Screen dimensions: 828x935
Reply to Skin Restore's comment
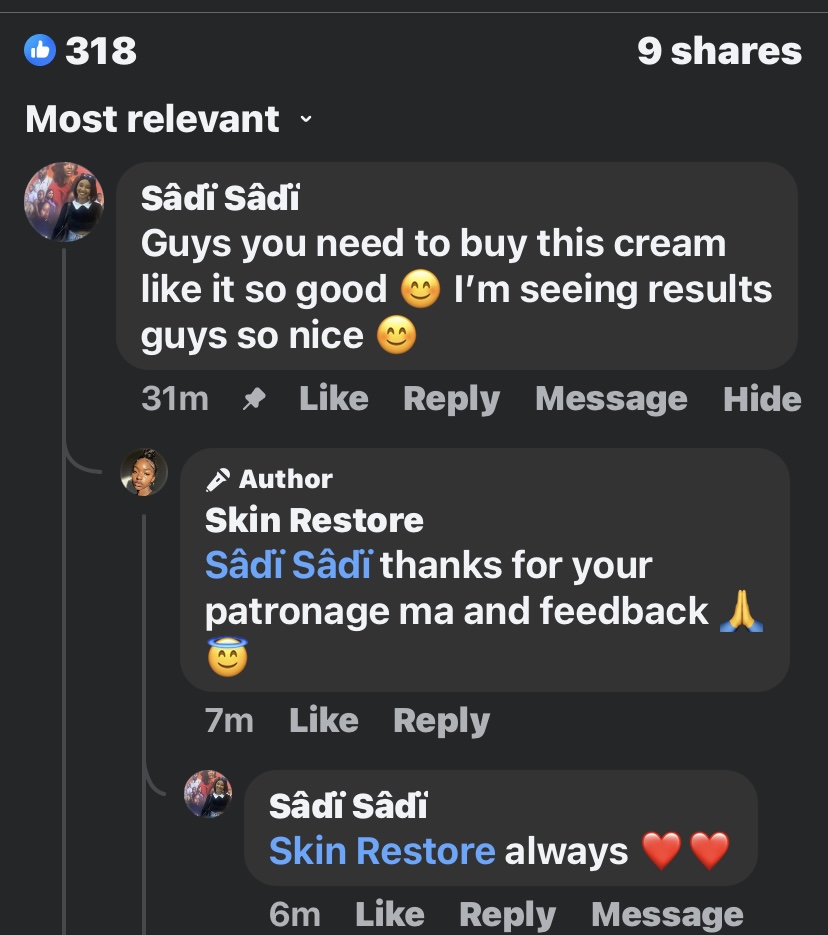[x=441, y=720]
